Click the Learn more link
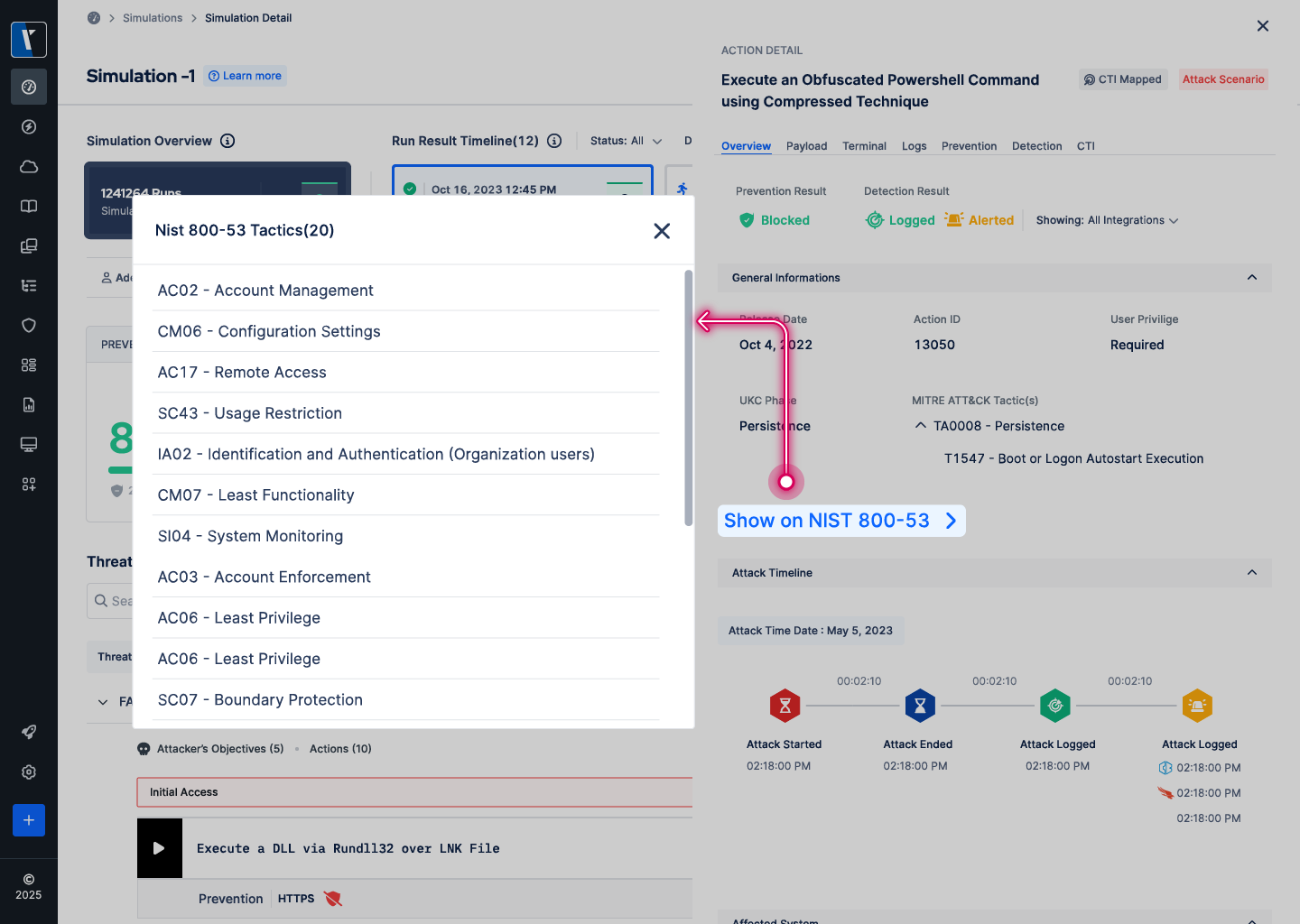Screen dimensions: 1300x924 point(246,76)
